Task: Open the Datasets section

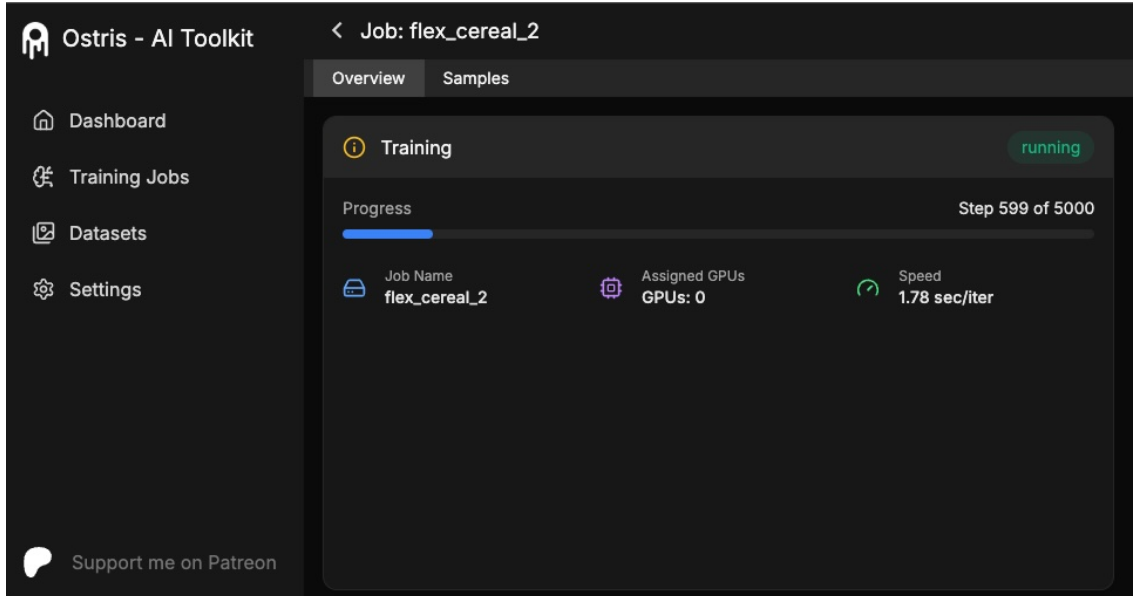Action: point(107,234)
